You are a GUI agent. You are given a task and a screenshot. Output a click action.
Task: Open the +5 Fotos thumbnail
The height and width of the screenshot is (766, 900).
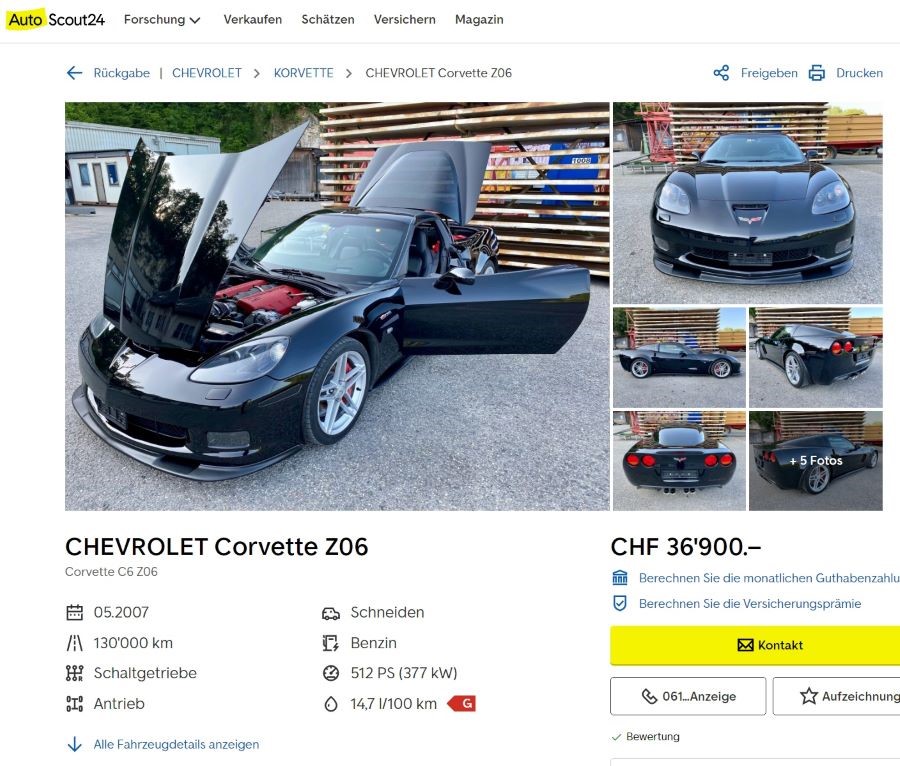pyautogui.click(x=816, y=461)
